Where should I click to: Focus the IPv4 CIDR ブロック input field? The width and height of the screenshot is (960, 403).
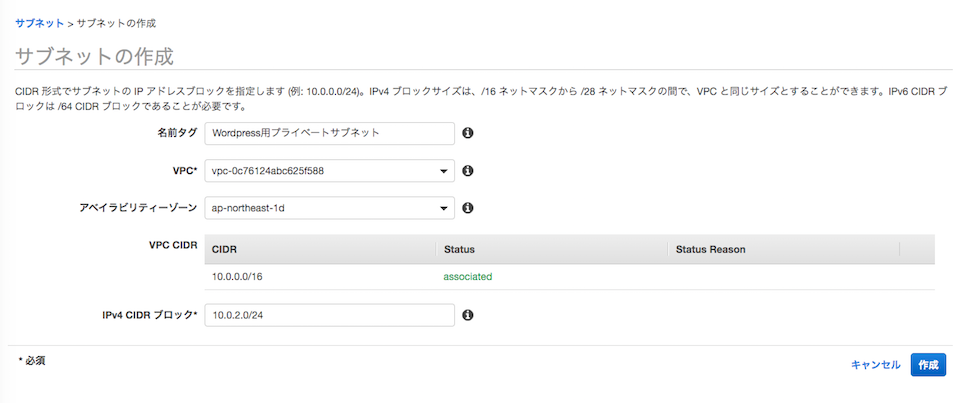(x=329, y=315)
